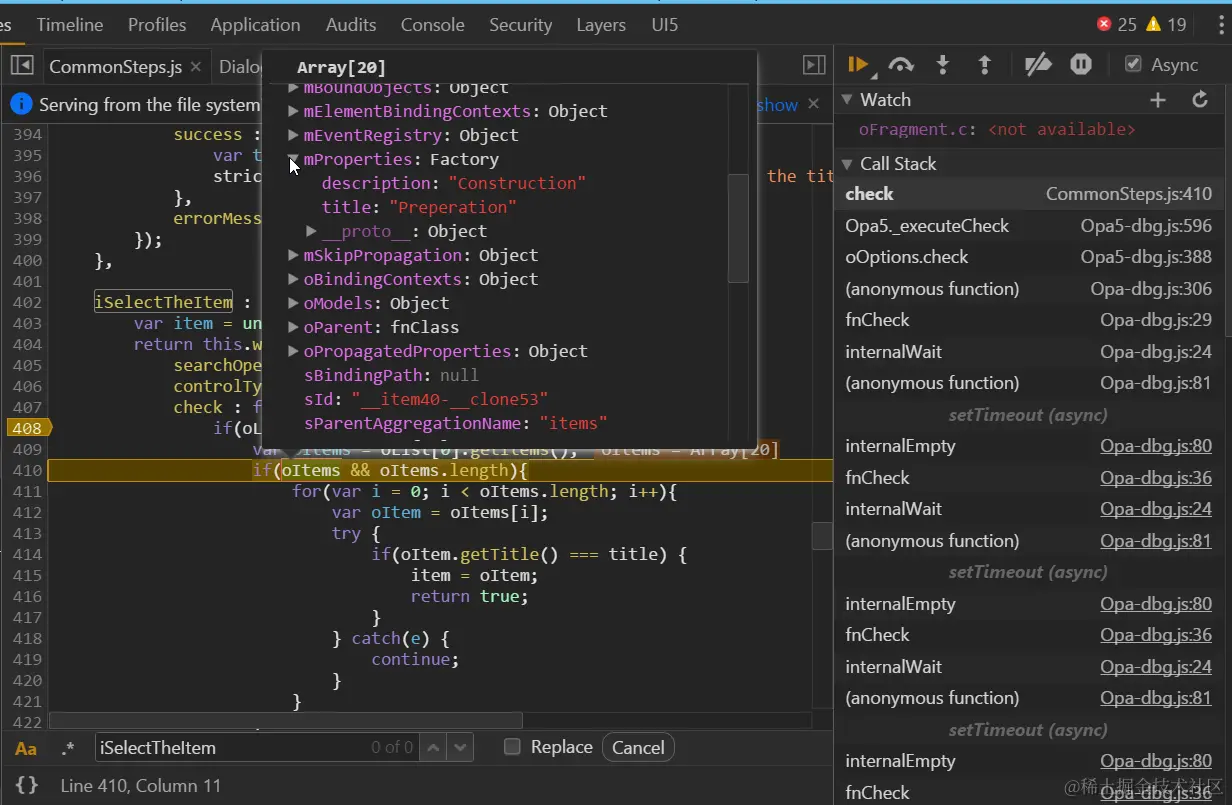Screen dimensions: 1232x805
Task: Collapse the Watch section
Action: coord(847,100)
